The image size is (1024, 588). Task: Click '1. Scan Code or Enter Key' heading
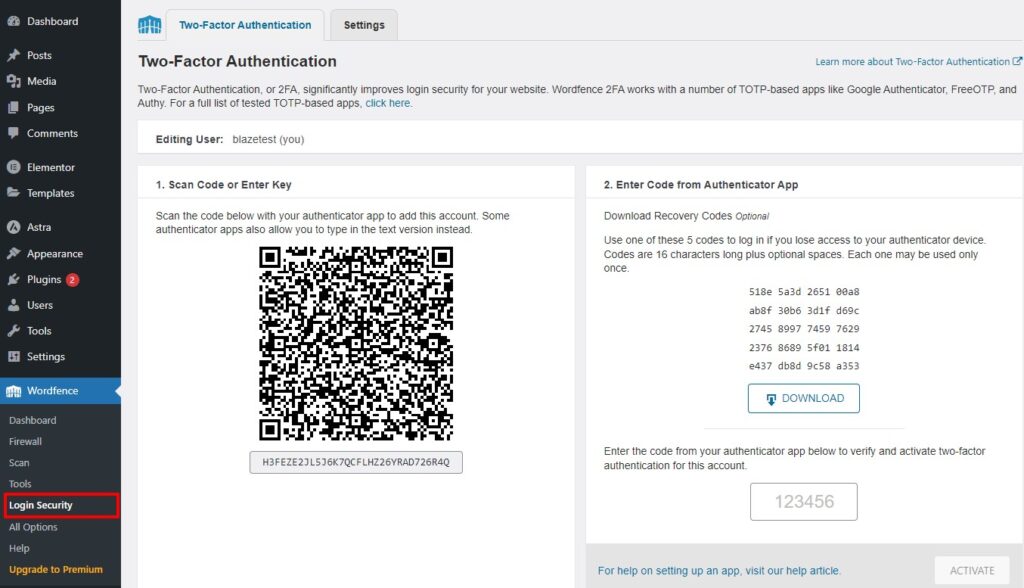click(223, 185)
